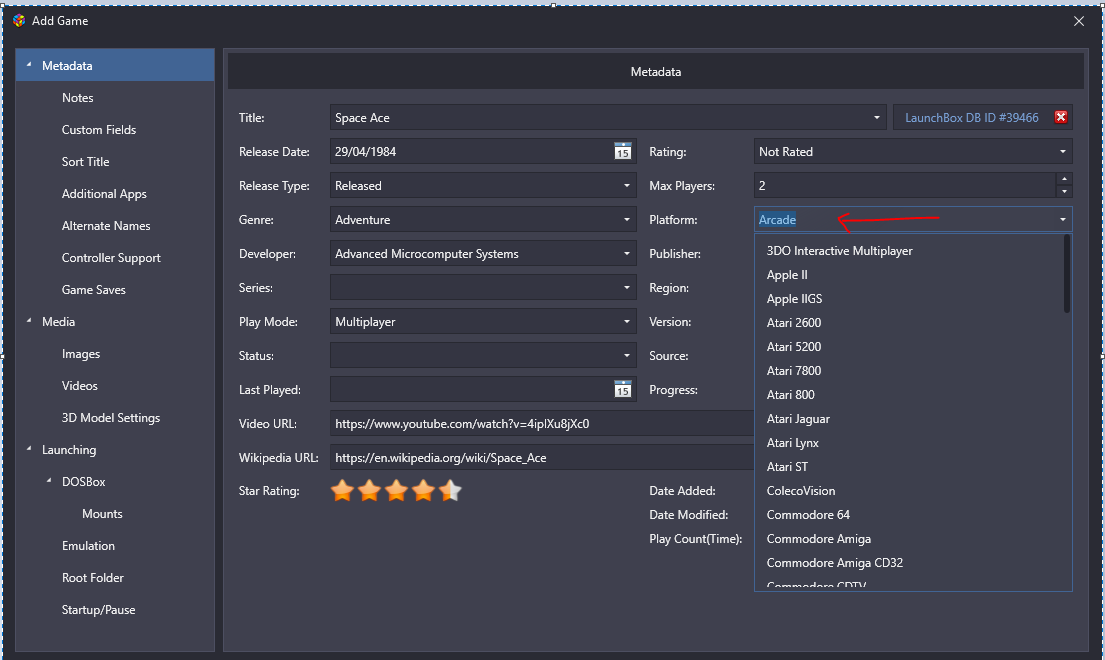
Task: Open the Videos page
Action: 80,386
